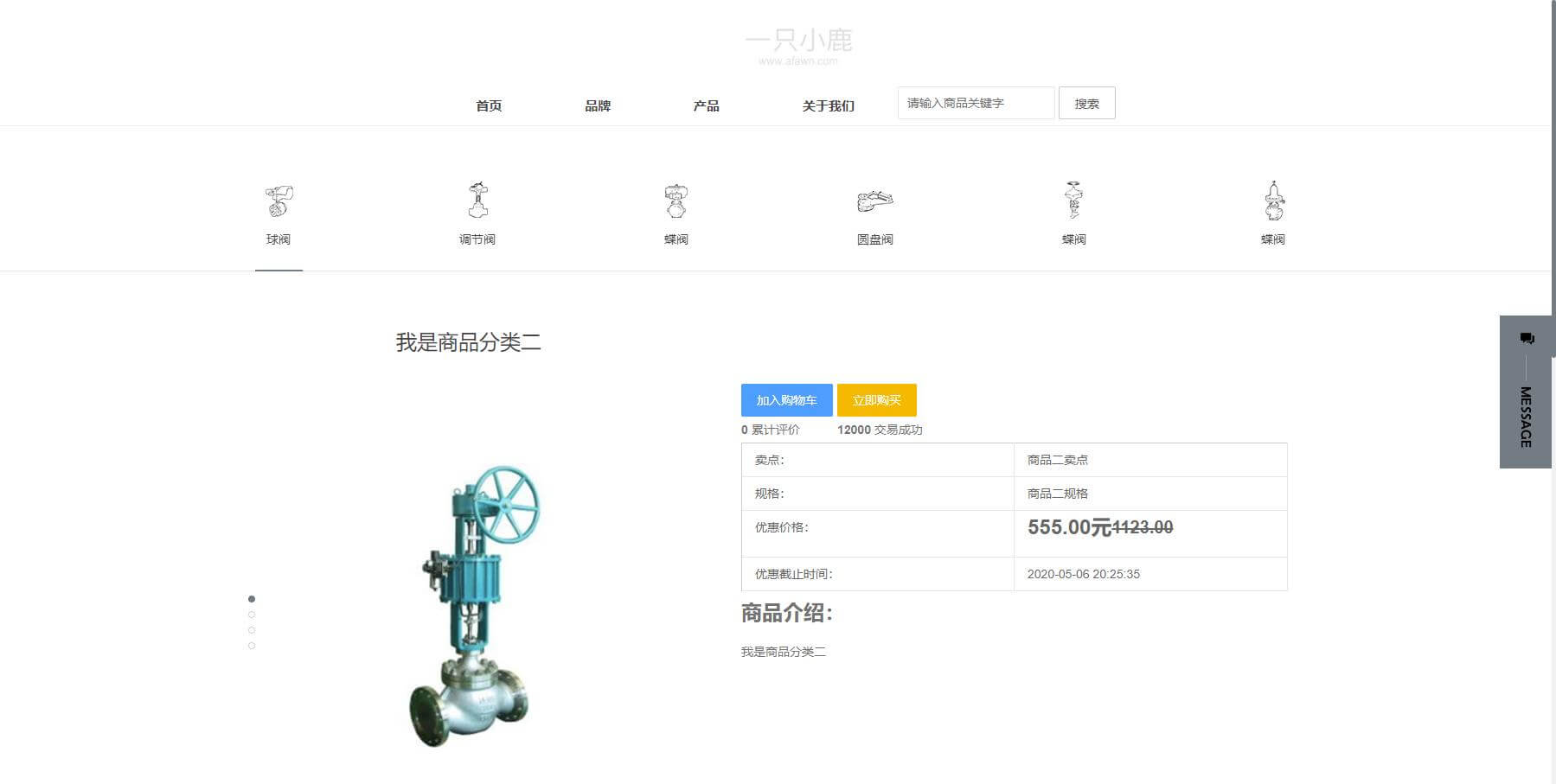Click 蝶阀 icon immediately after 圆盘阀
This screenshot has width=1556, height=784.
(1073, 201)
